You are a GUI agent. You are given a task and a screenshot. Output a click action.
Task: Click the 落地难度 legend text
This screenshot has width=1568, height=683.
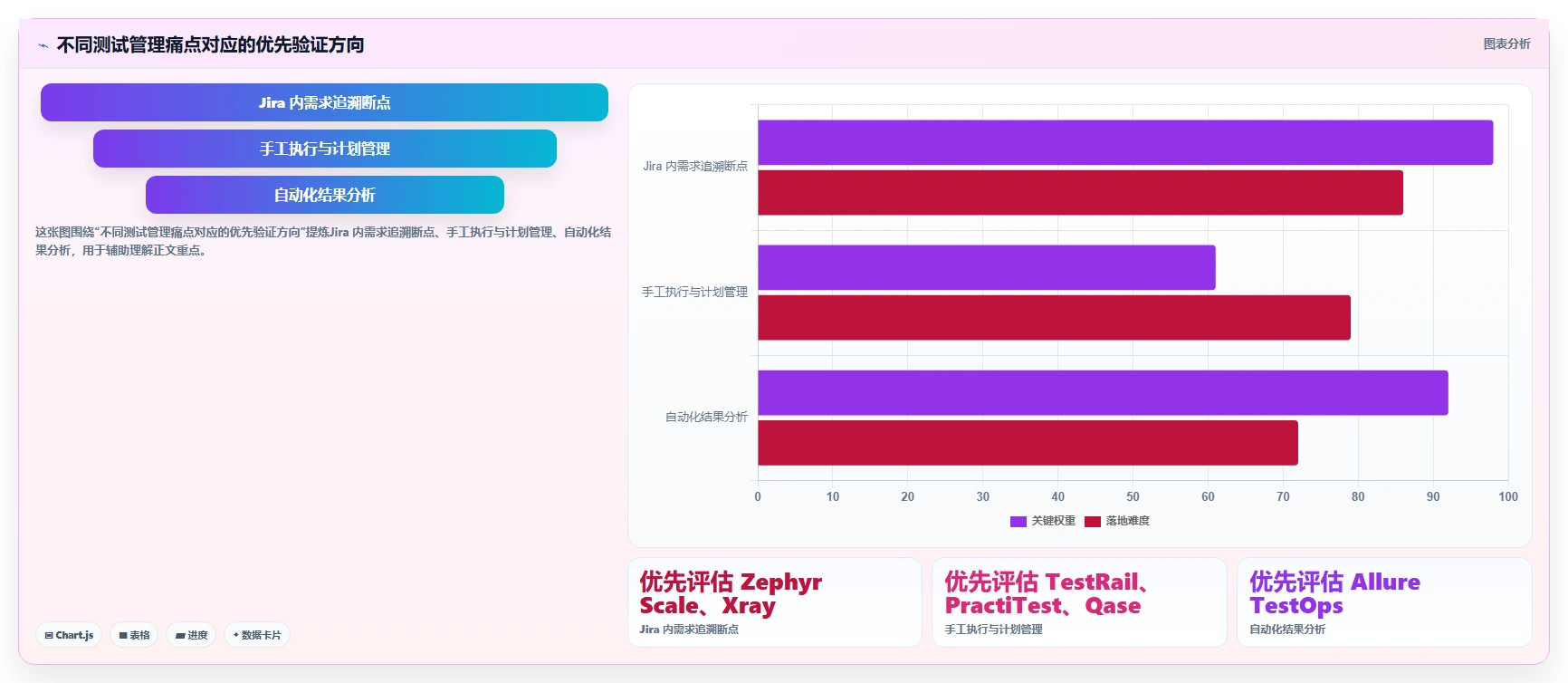pyautogui.click(x=1128, y=521)
